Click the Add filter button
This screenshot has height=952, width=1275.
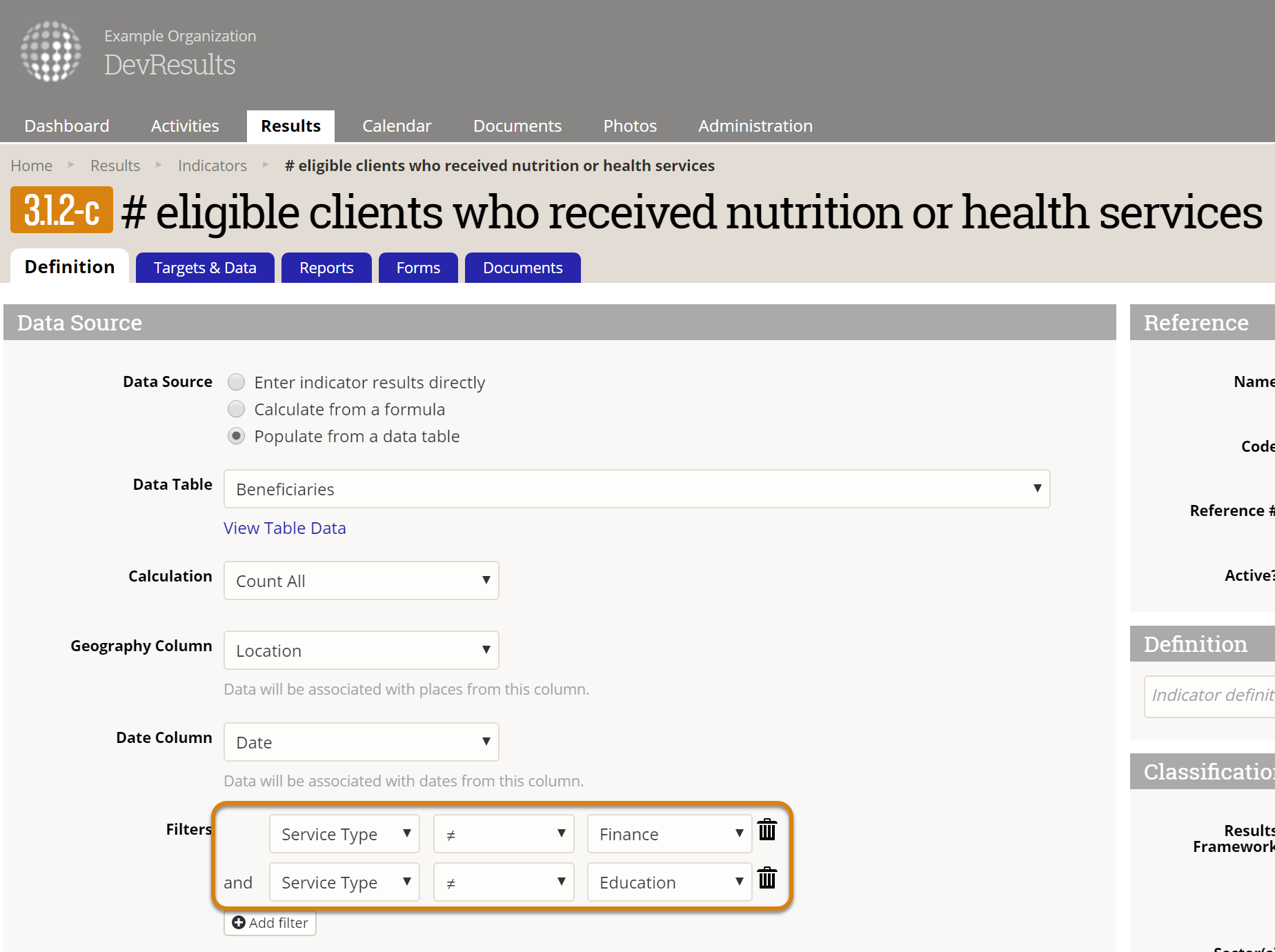click(270, 923)
